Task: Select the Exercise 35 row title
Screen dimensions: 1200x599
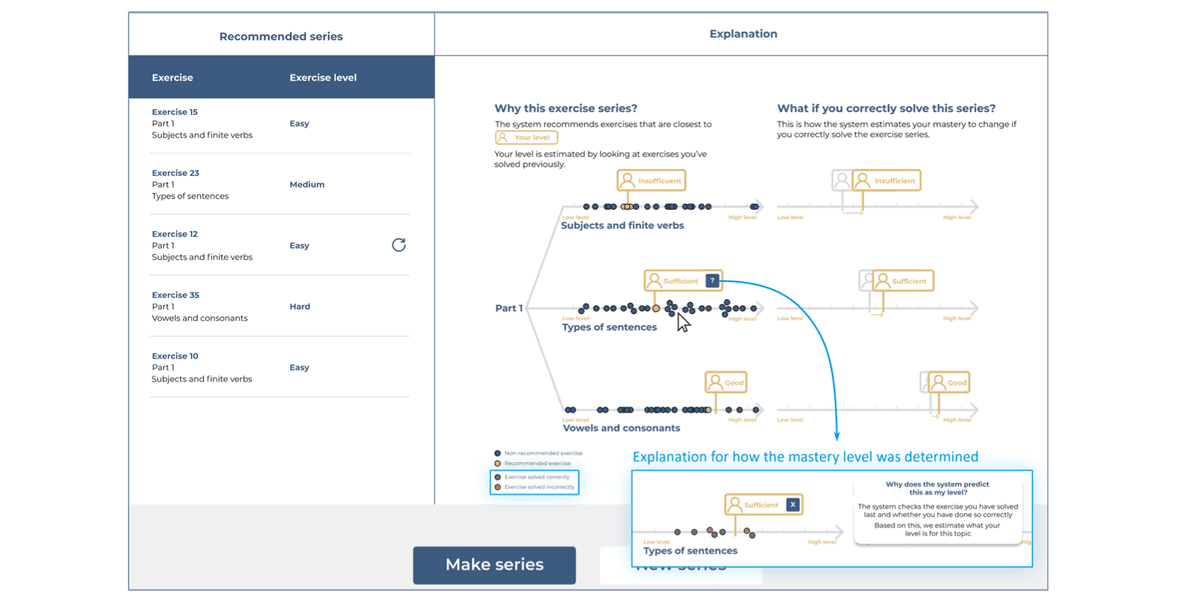Action: pyautogui.click(x=176, y=295)
